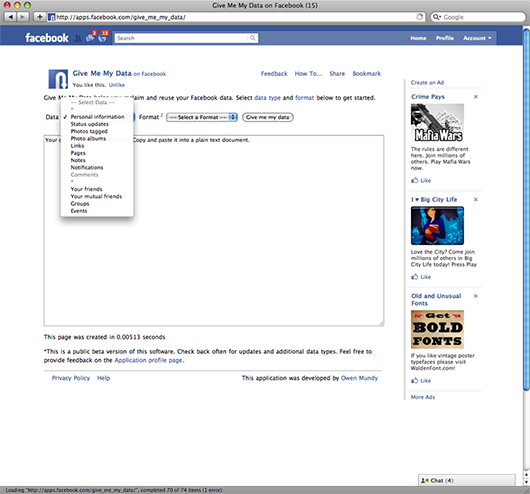Click the search magnifier icon in Facebook bar
This screenshot has height=494, width=530.
pyautogui.click(x=252, y=38)
